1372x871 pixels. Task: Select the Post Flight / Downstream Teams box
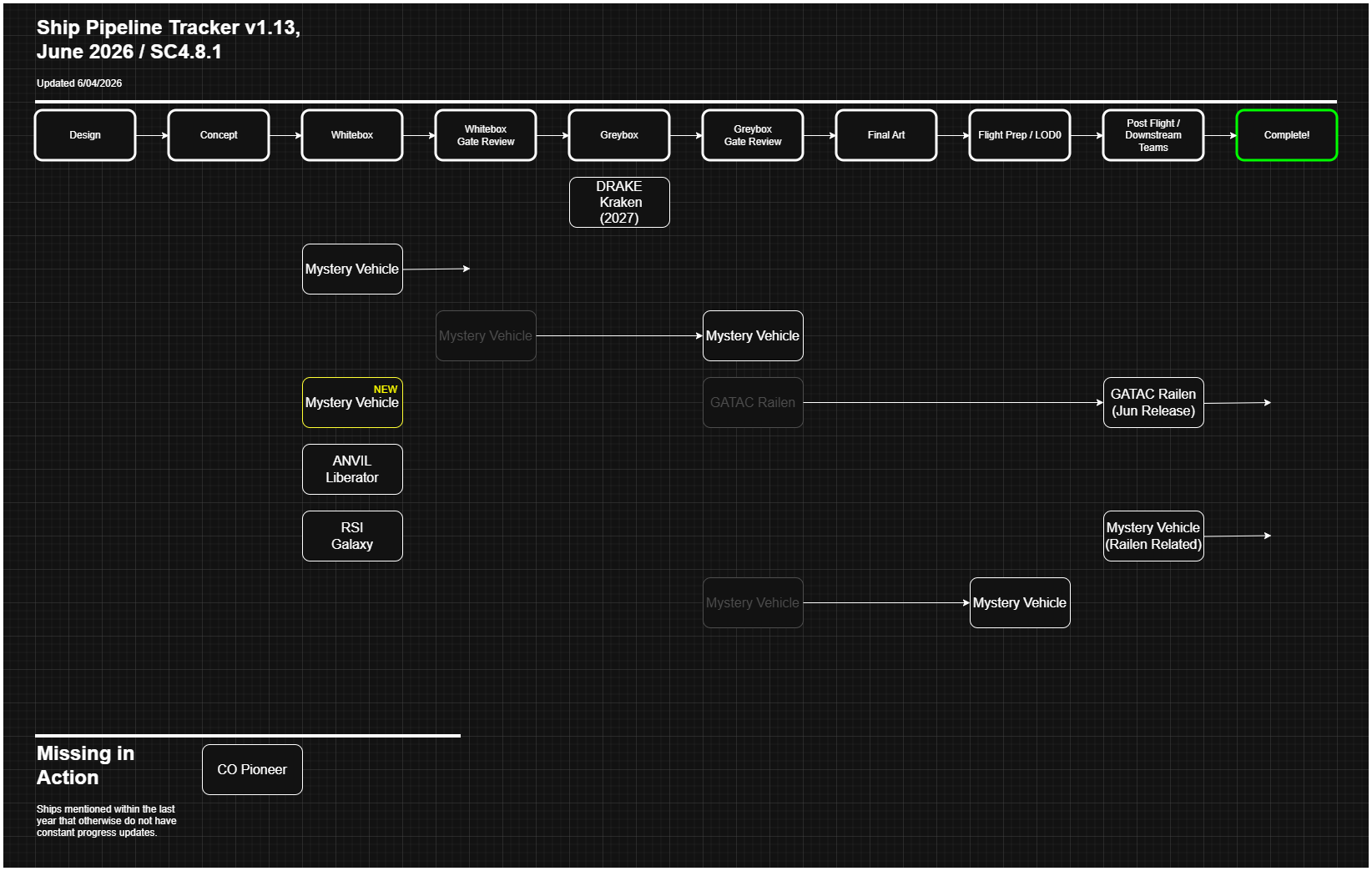(1153, 135)
